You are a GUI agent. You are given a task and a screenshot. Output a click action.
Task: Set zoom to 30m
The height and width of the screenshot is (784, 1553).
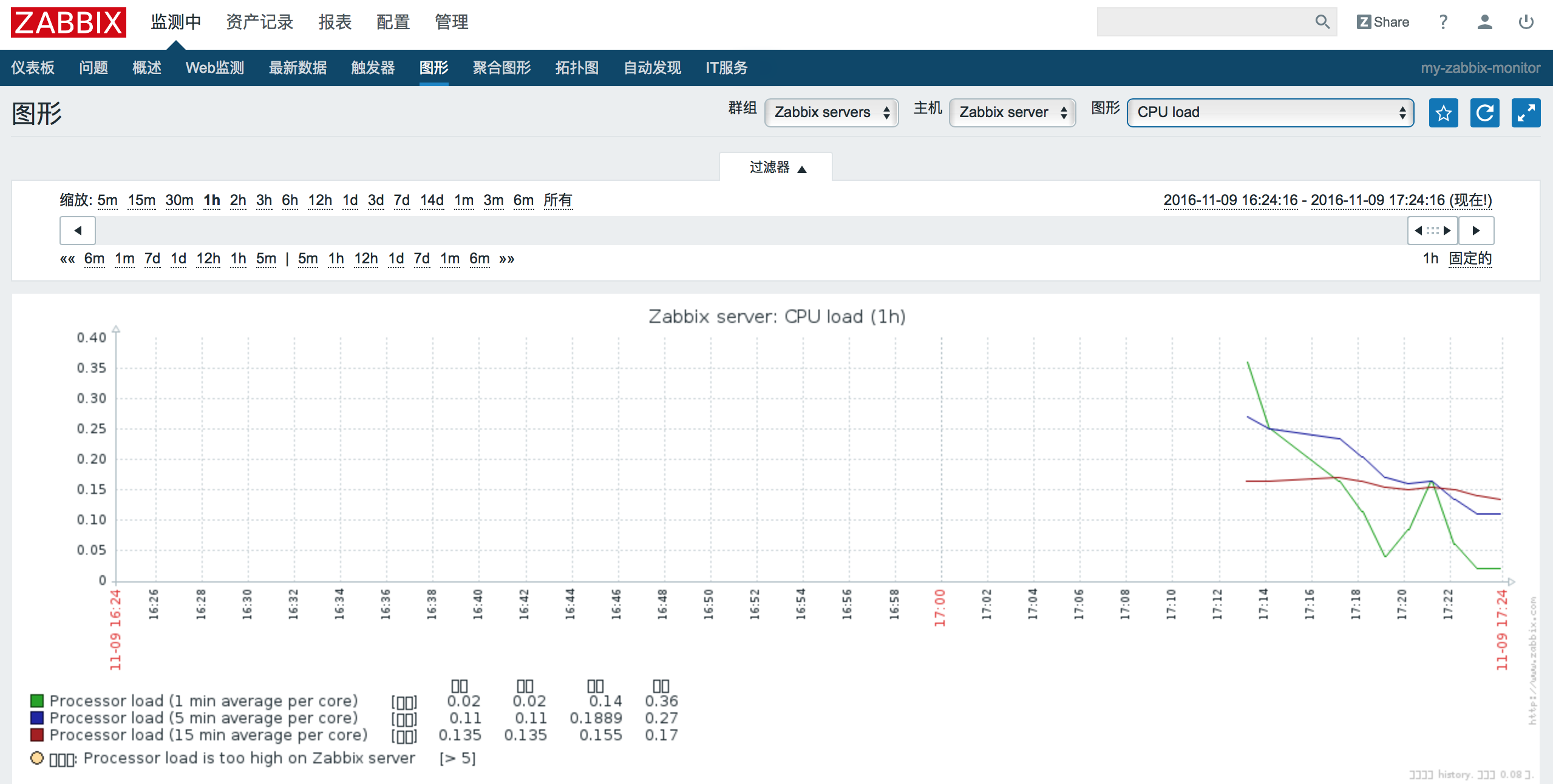[179, 200]
